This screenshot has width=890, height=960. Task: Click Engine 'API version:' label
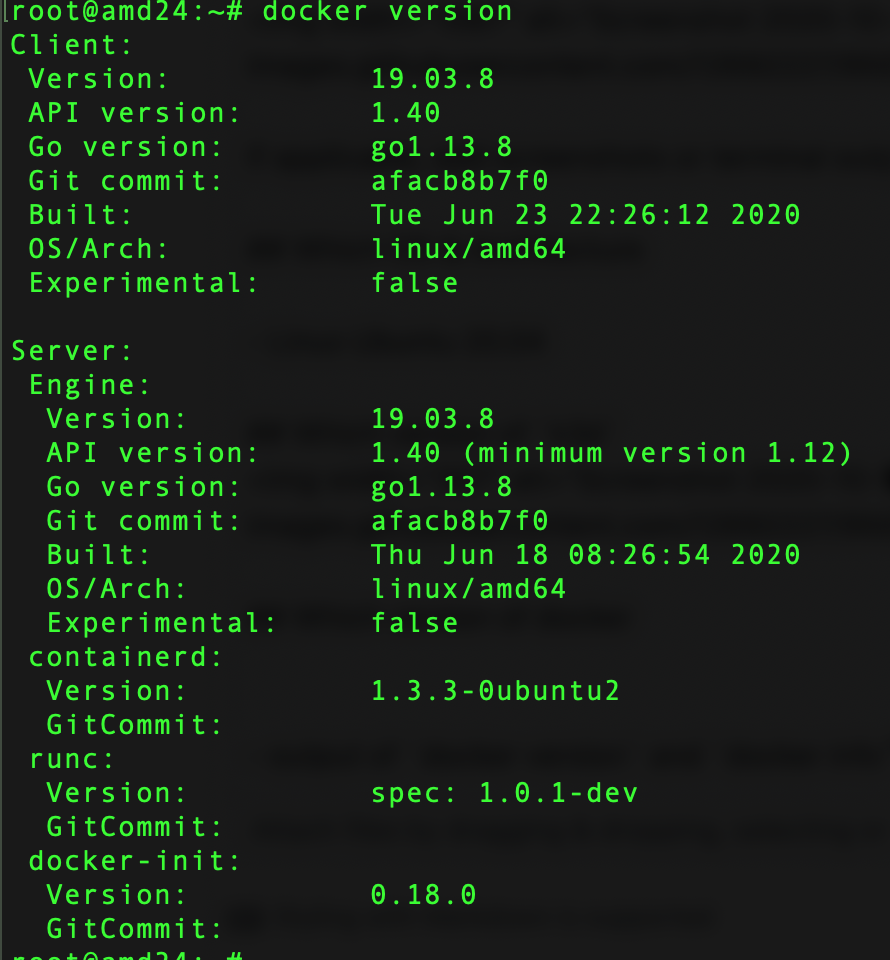[x=152, y=453]
